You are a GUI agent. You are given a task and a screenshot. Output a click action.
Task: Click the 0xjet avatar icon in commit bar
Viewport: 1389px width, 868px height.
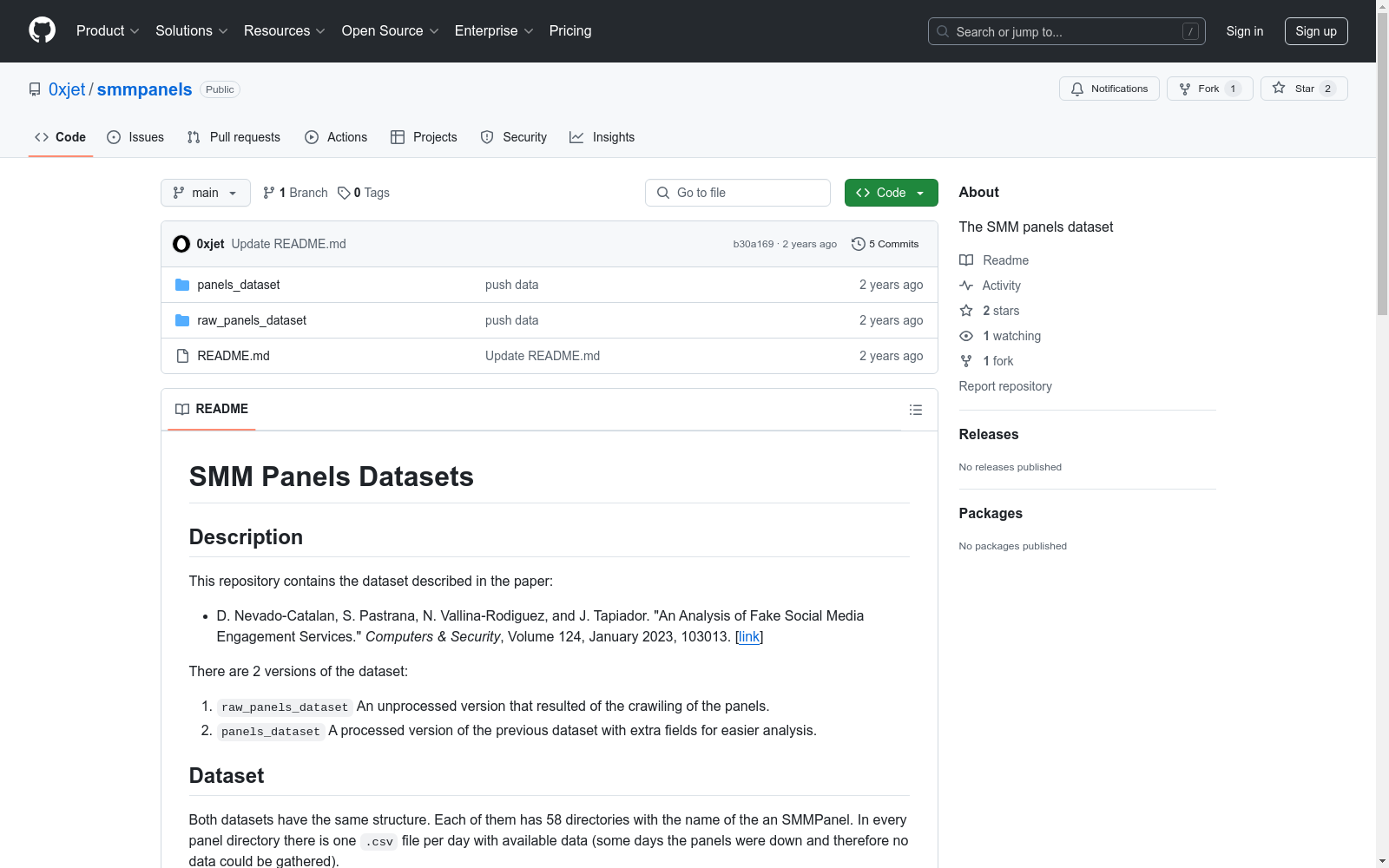181,244
